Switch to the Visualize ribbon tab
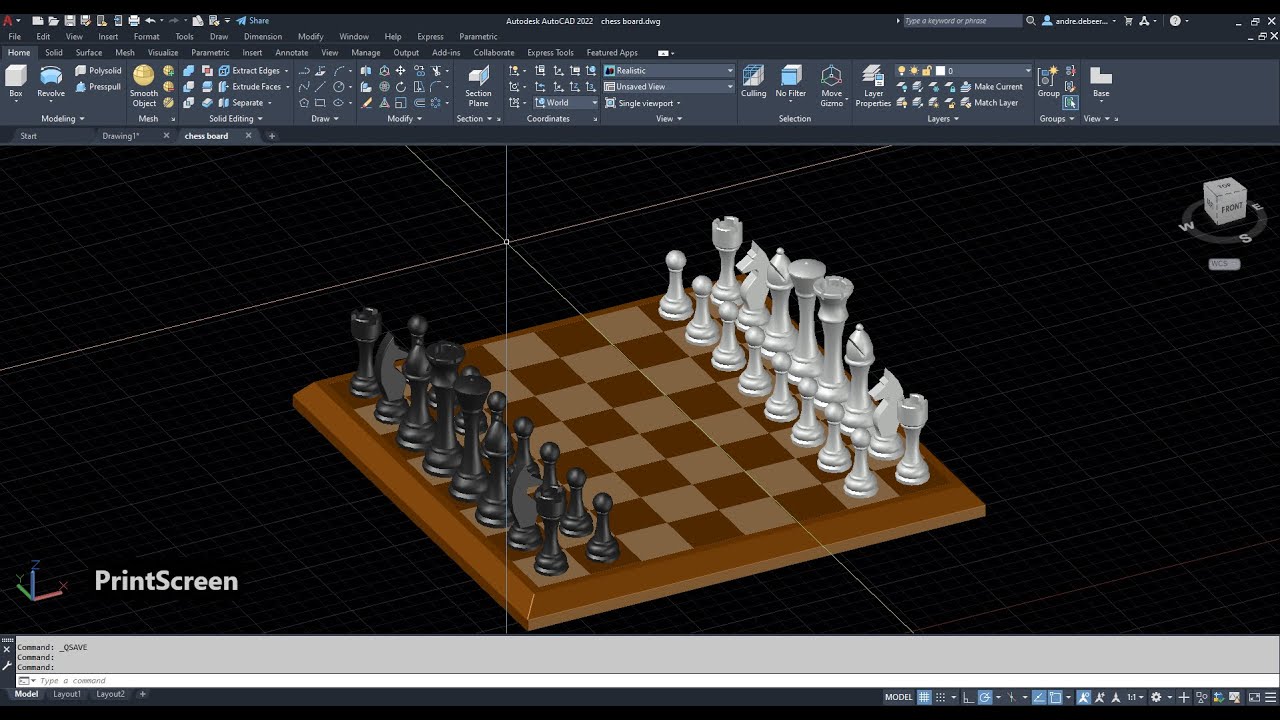 (163, 53)
